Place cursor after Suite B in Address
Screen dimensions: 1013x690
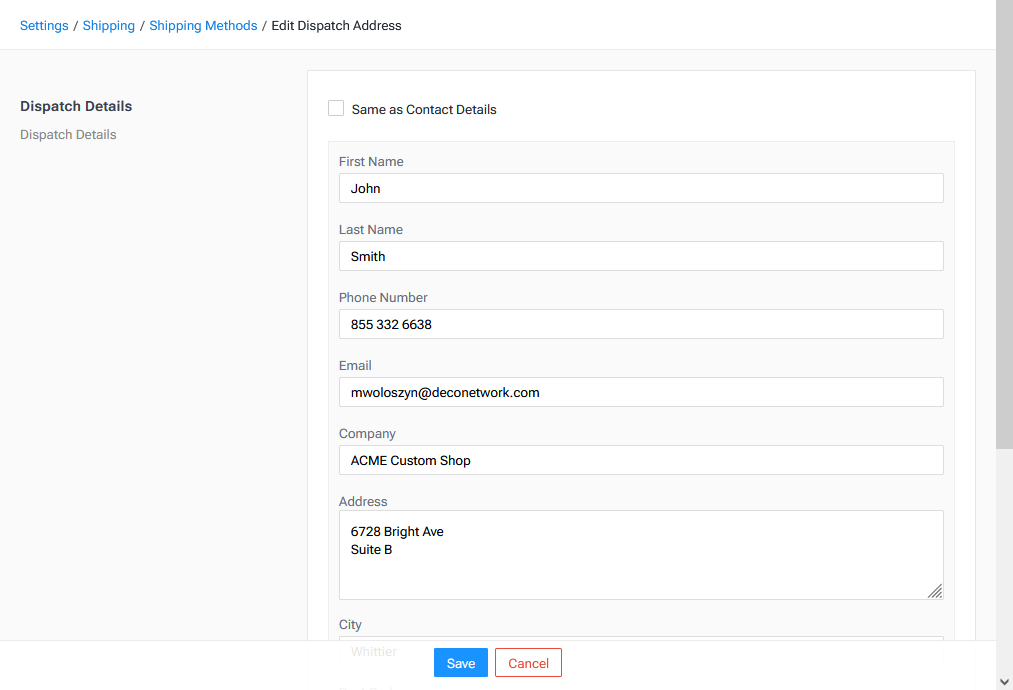tap(395, 549)
